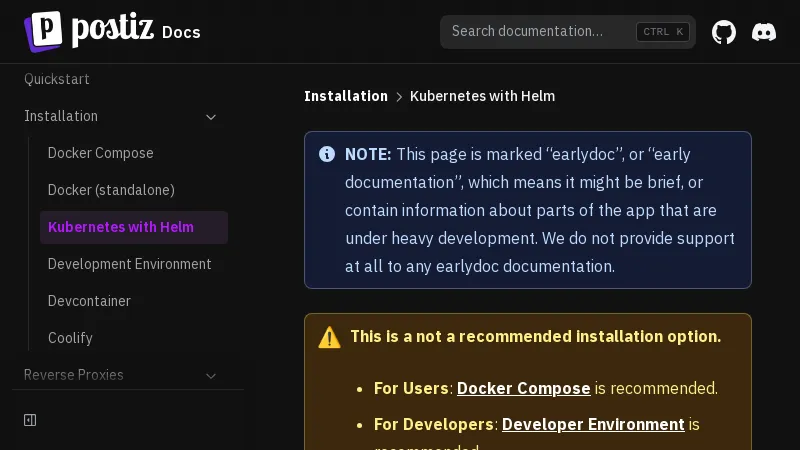Open Development Environment sidebar page
The image size is (800, 450).
(130, 264)
